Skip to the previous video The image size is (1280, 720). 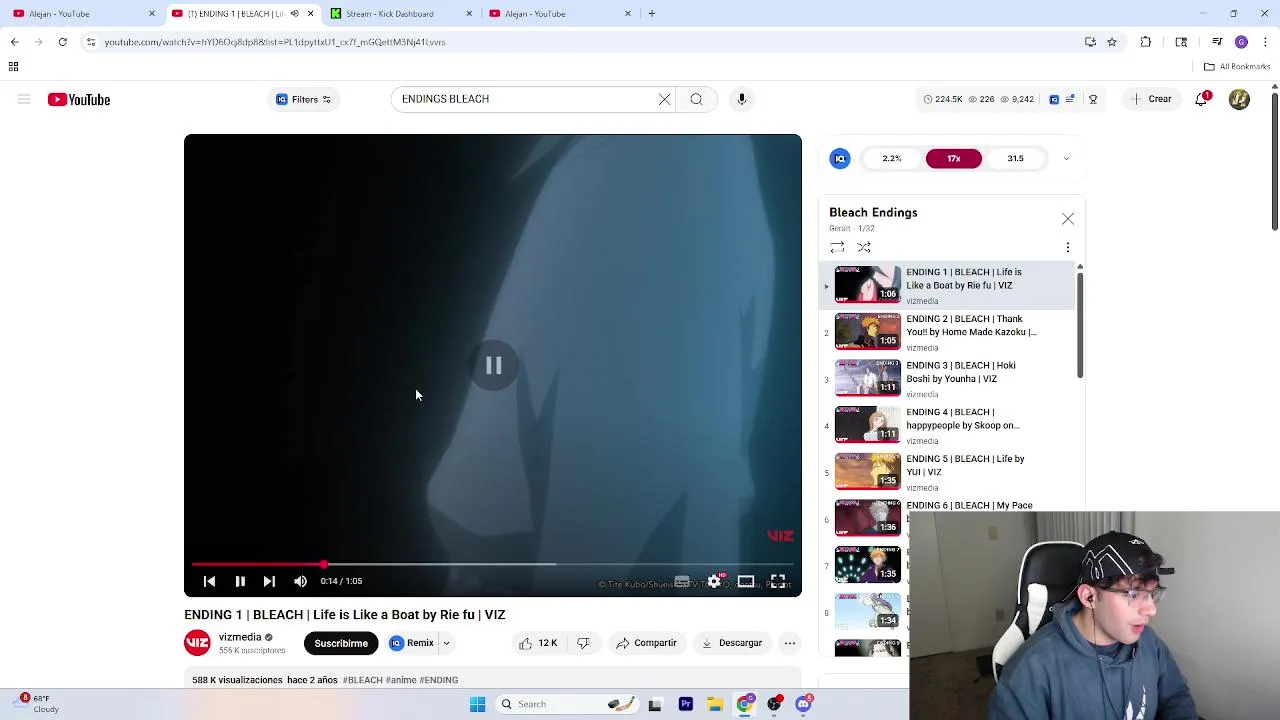(x=209, y=581)
